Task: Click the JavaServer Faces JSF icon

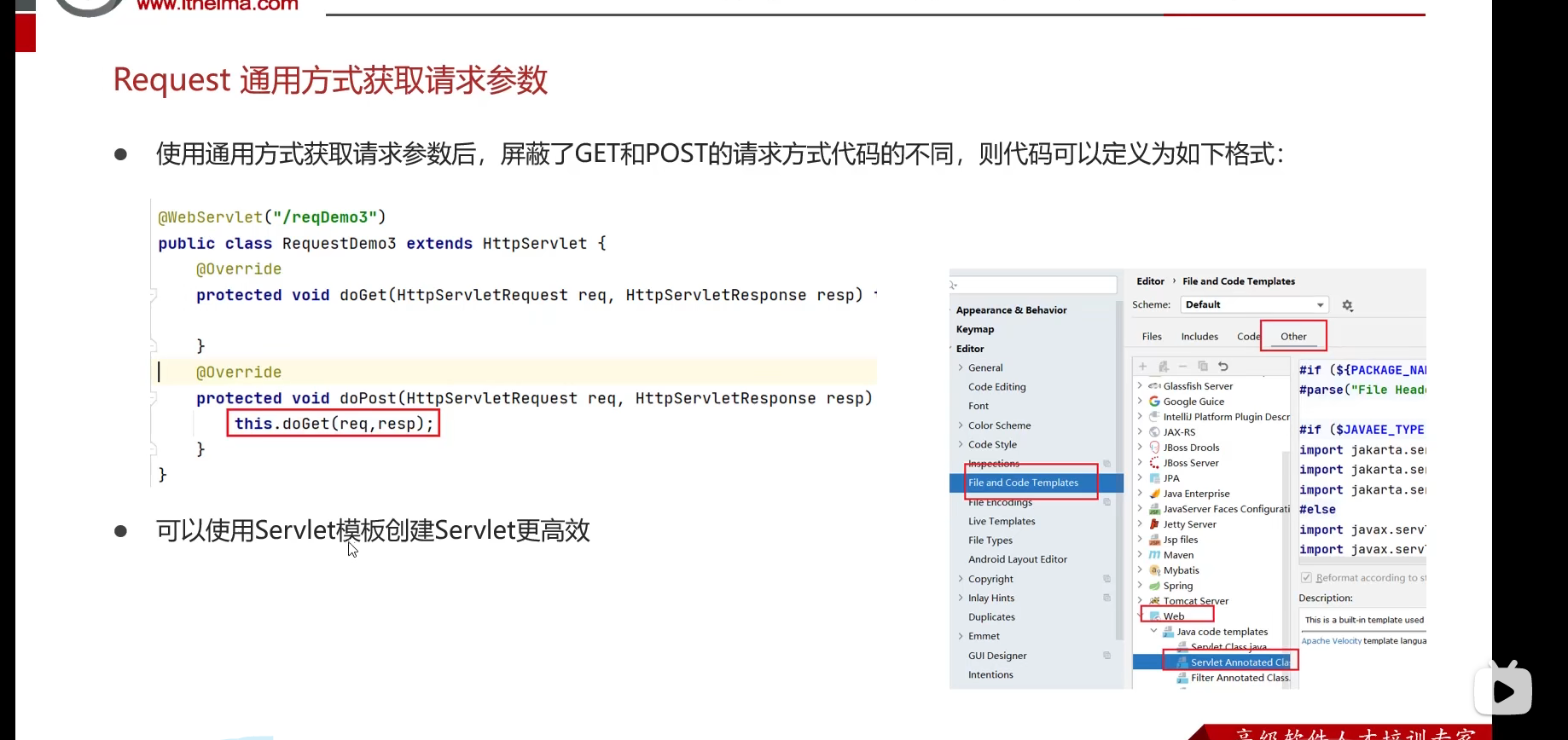Action: point(1154,509)
